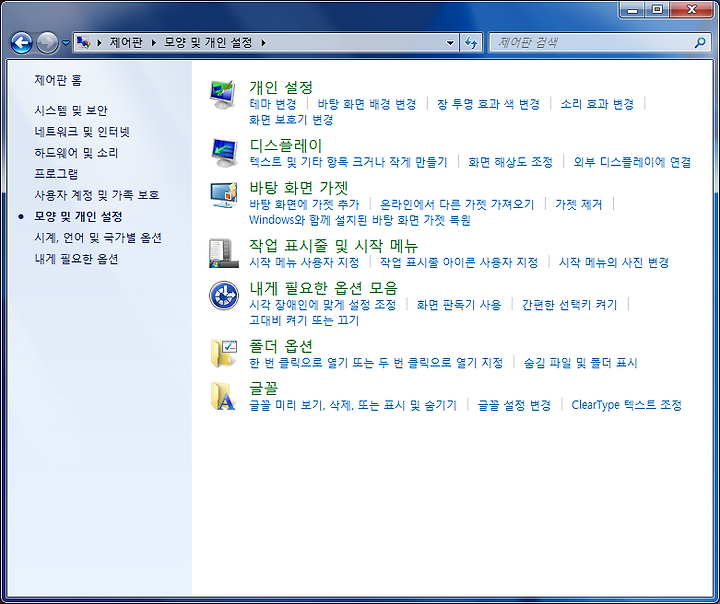The width and height of the screenshot is (720, 604).
Task: Click ClearType 텍스트 조정 link
Action: click(x=626, y=405)
